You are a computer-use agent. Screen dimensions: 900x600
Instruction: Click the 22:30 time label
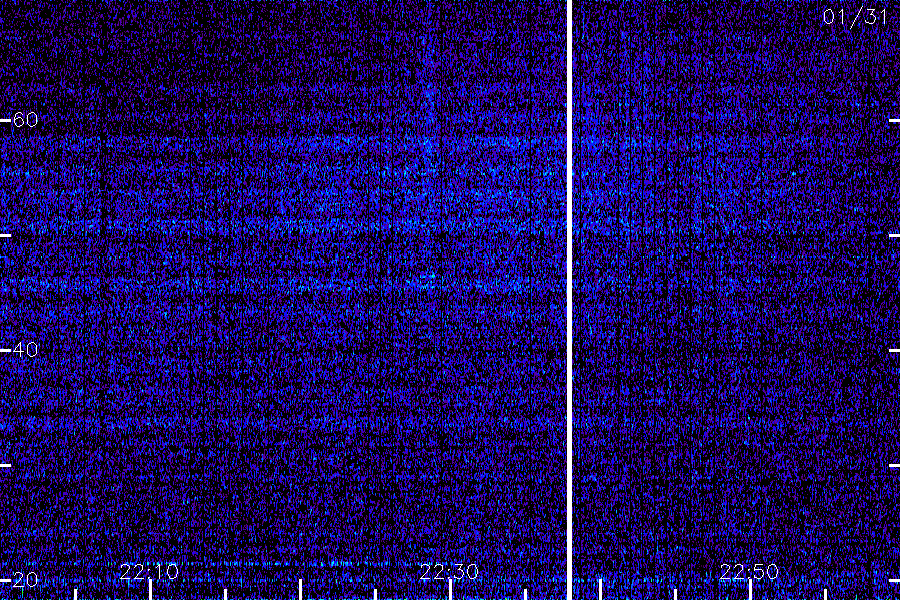pyautogui.click(x=449, y=572)
